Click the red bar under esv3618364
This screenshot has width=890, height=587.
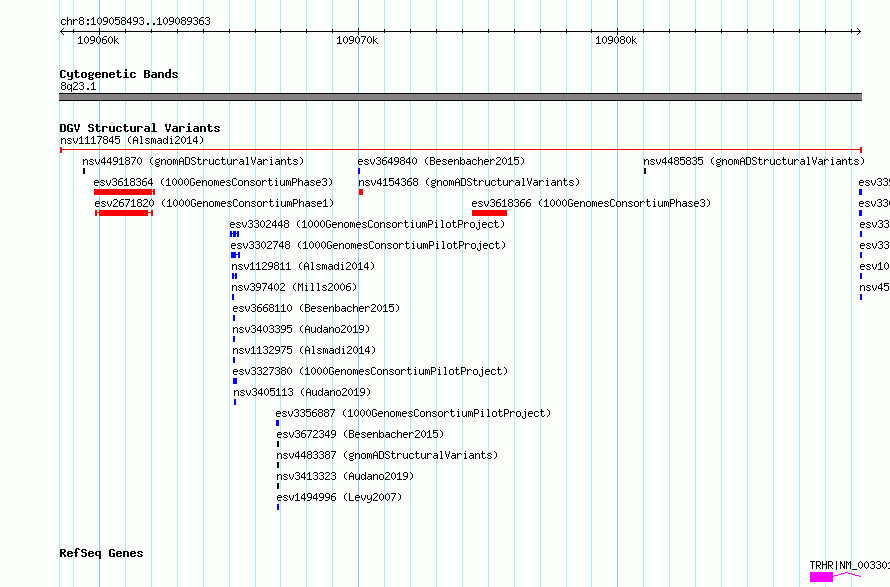[x=124, y=192]
